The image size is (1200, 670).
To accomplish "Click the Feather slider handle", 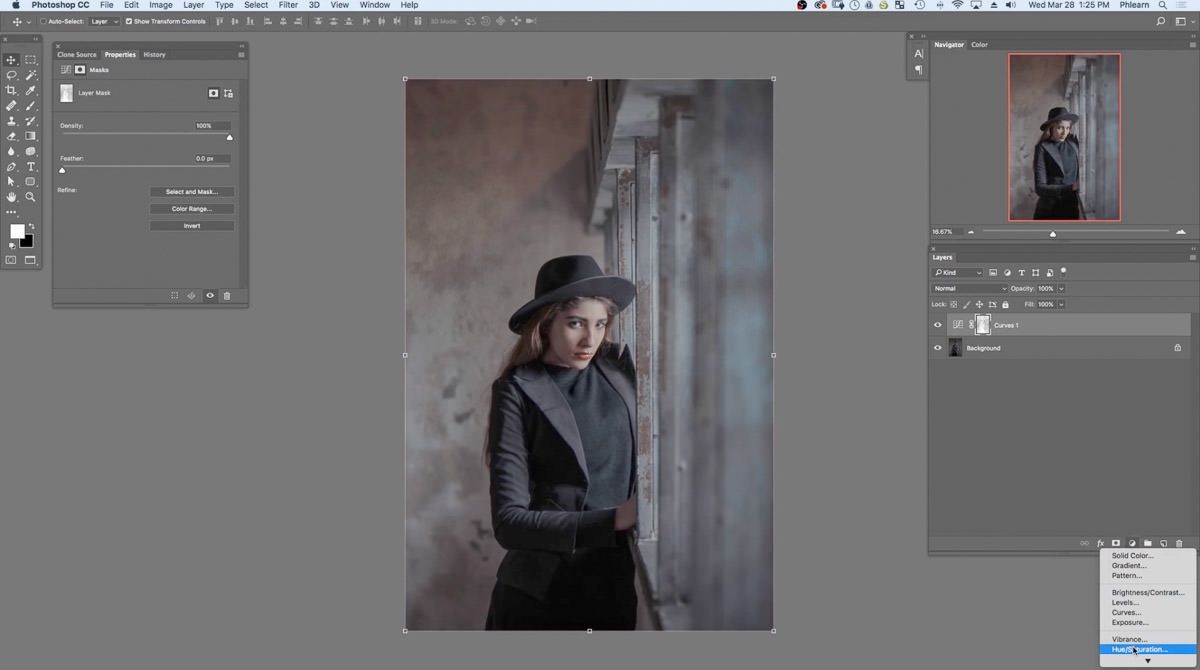I will (x=62, y=170).
